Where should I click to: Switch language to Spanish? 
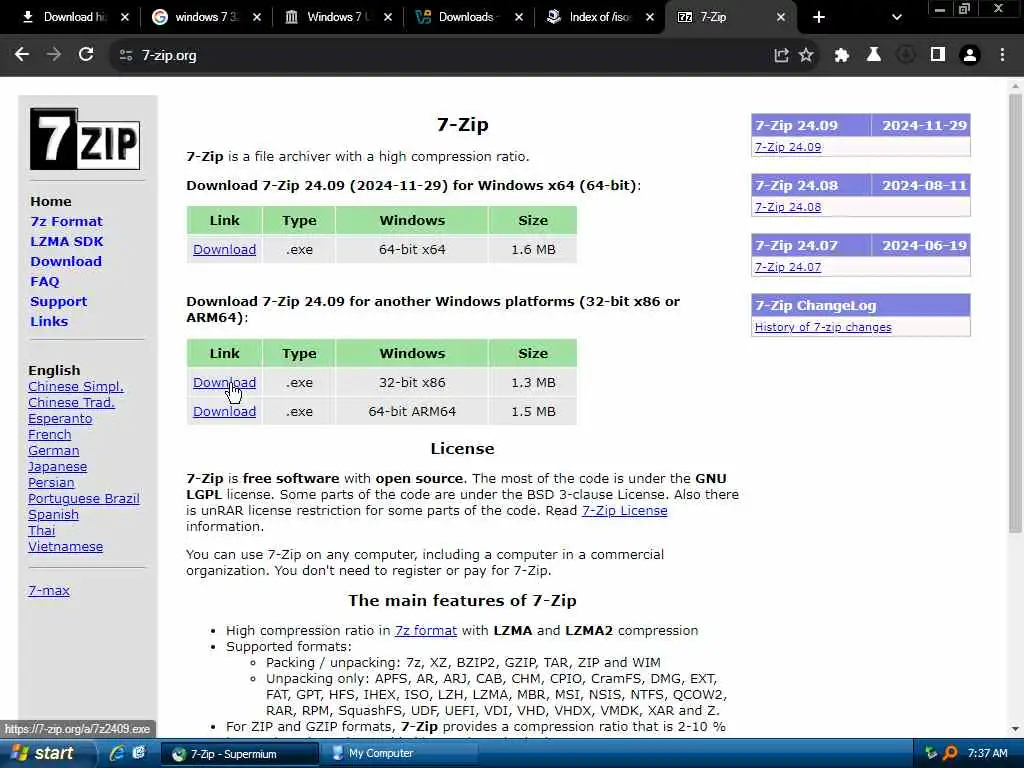click(x=54, y=515)
